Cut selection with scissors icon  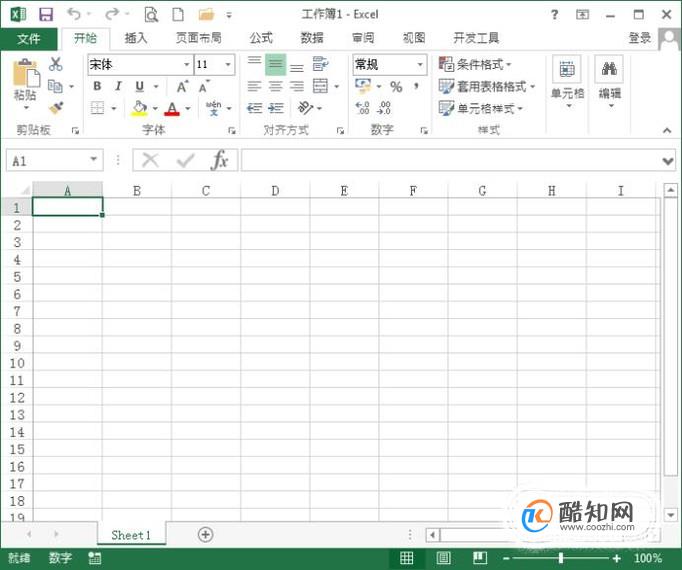pos(56,64)
